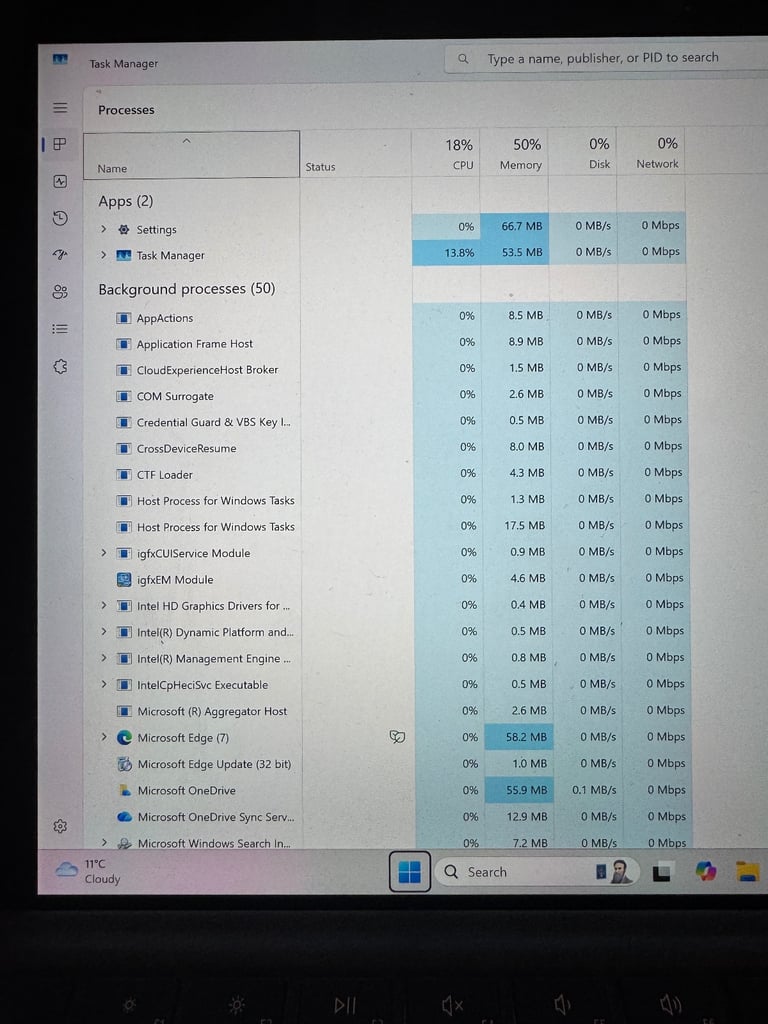Screen dimensions: 768x1024
Task: Expand Intel HD Graphics Drivers row
Action: tap(103, 605)
